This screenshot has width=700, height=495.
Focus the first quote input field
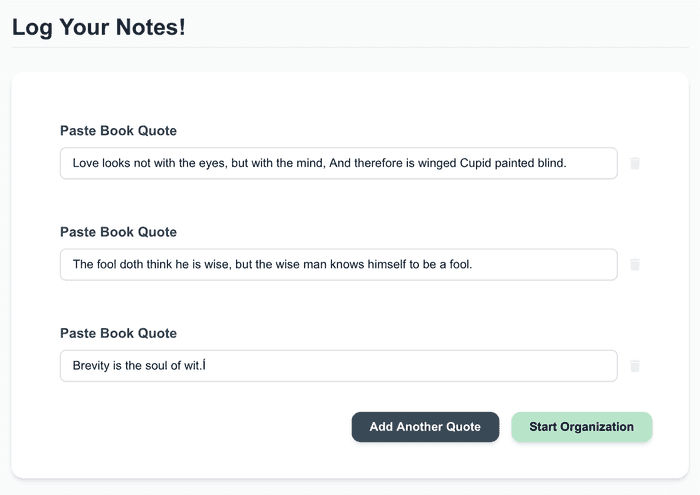338,163
